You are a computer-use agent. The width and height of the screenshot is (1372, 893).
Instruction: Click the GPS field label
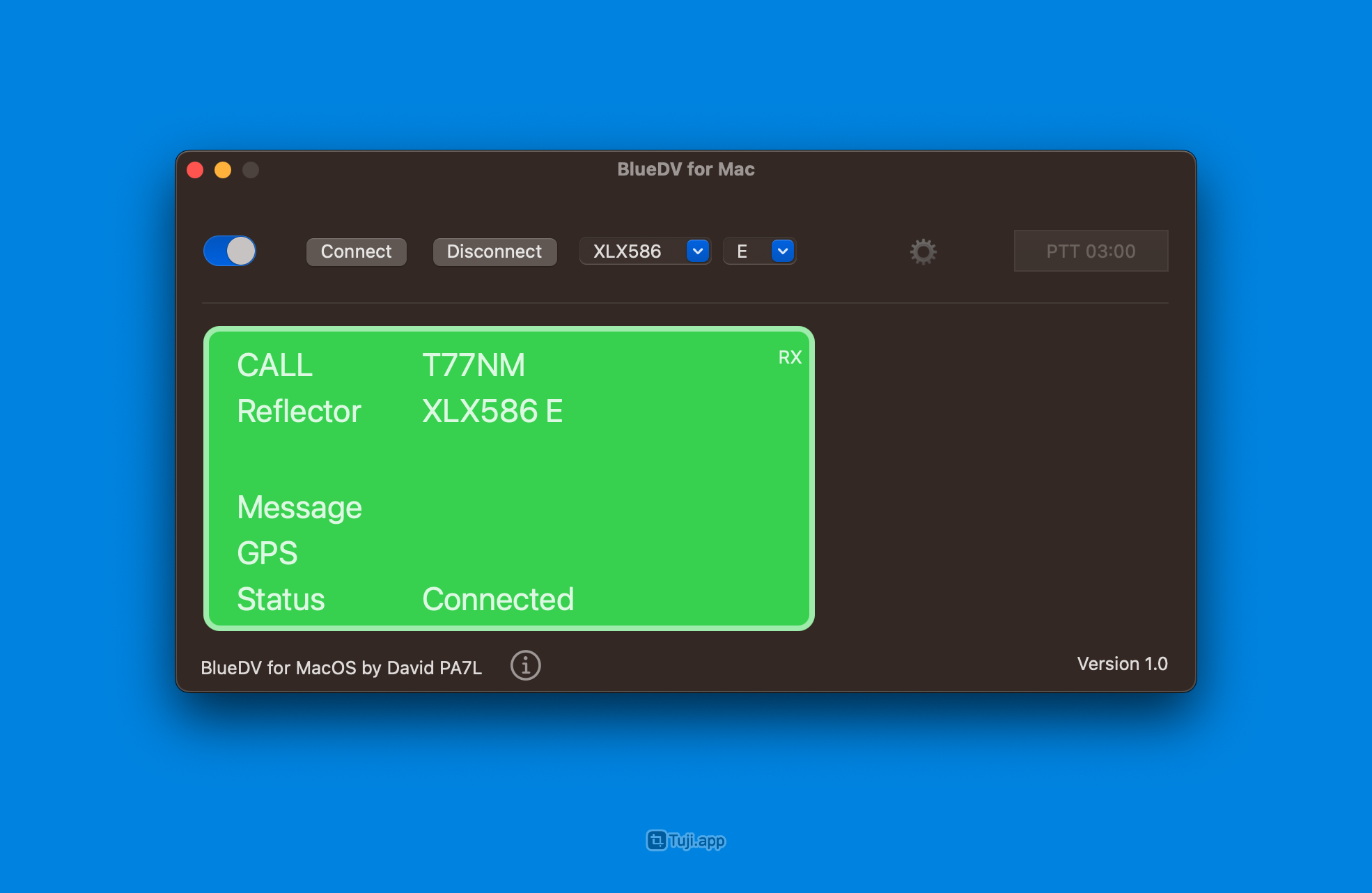pyautogui.click(x=267, y=553)
